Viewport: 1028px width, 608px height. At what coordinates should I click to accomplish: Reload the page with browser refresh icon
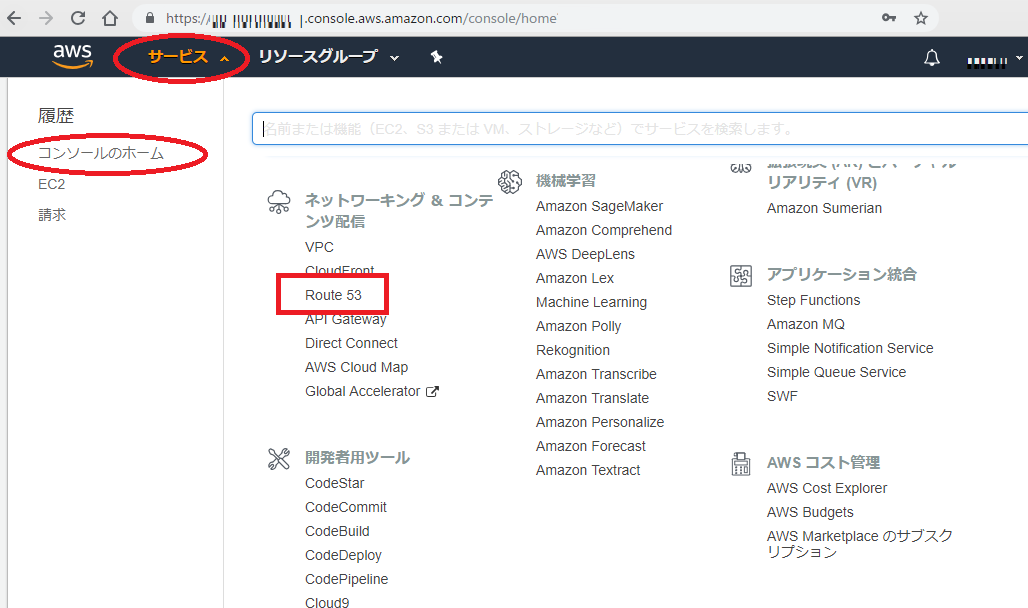(77, 18)
